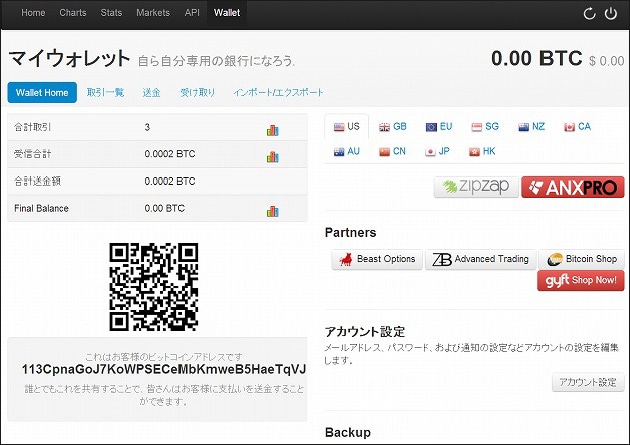Select the CA flag tab
Image resolution: width=630 pixels, height=445 pixels.
point(577,127)
